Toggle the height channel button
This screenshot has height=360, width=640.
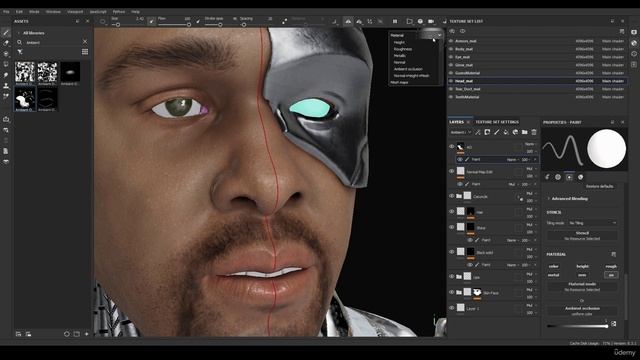tap(582, 266)
